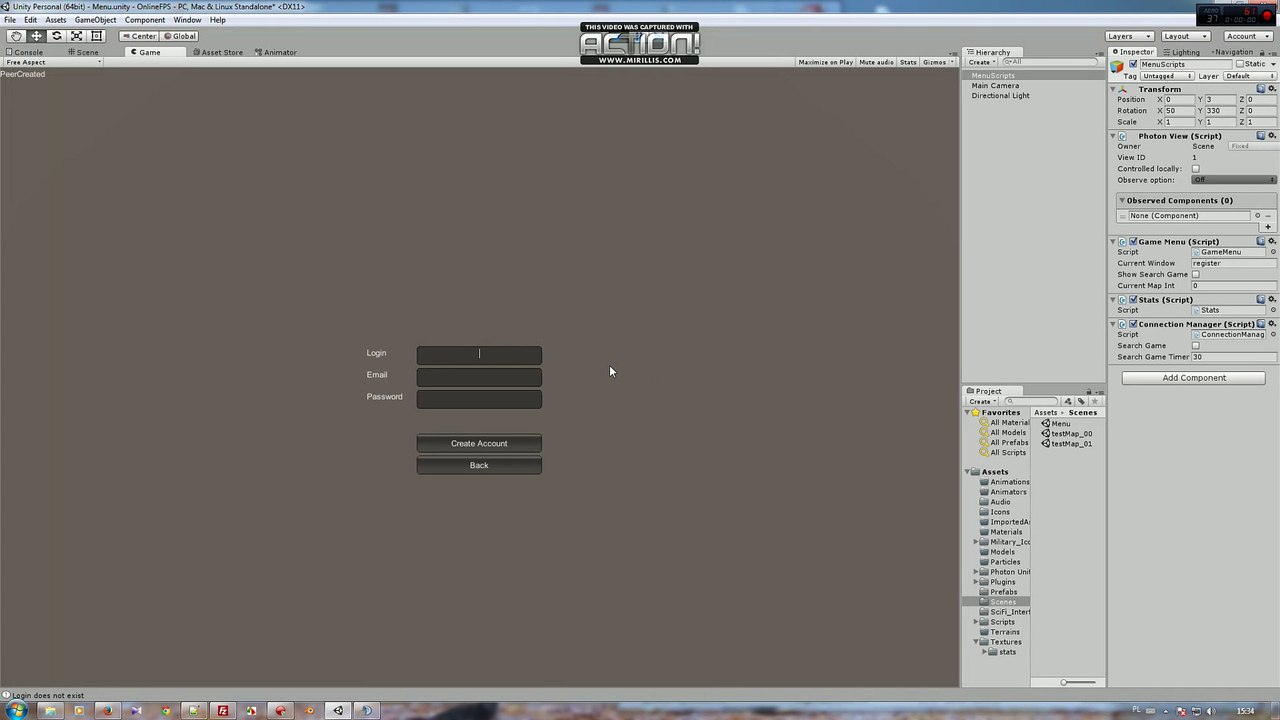This screenshot has width=1280, height=720.
Task: Select the Hand tool in the toolbar
Action: click(x=16, y=36)
